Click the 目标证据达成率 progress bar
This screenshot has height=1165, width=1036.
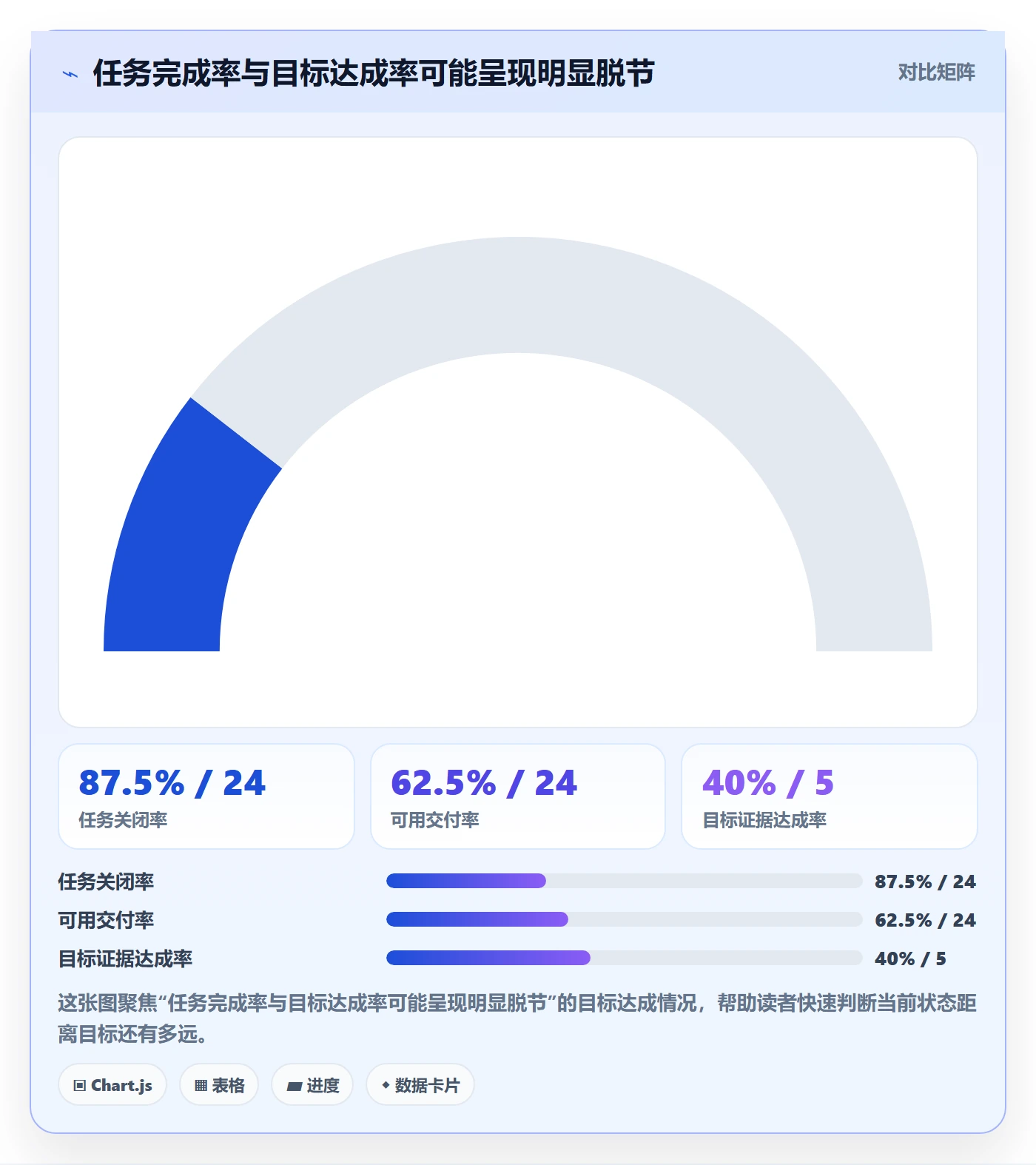tap(625, 958)
